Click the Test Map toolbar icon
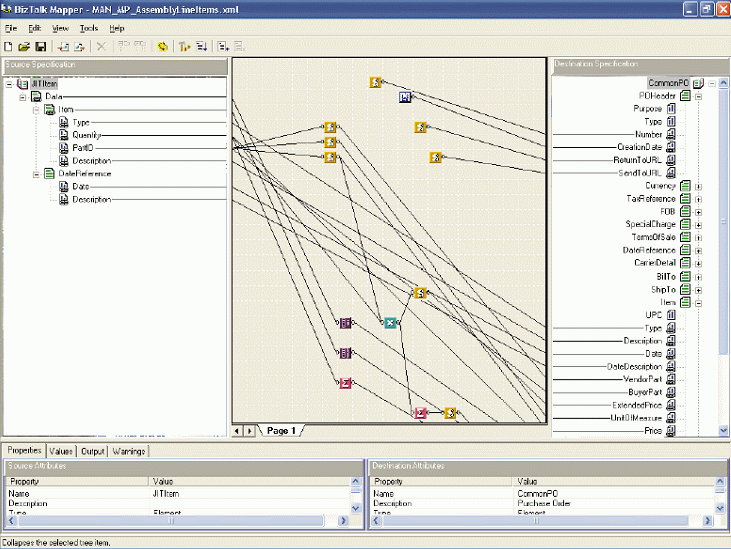This screenshot has width=731, height=549. 201,46
